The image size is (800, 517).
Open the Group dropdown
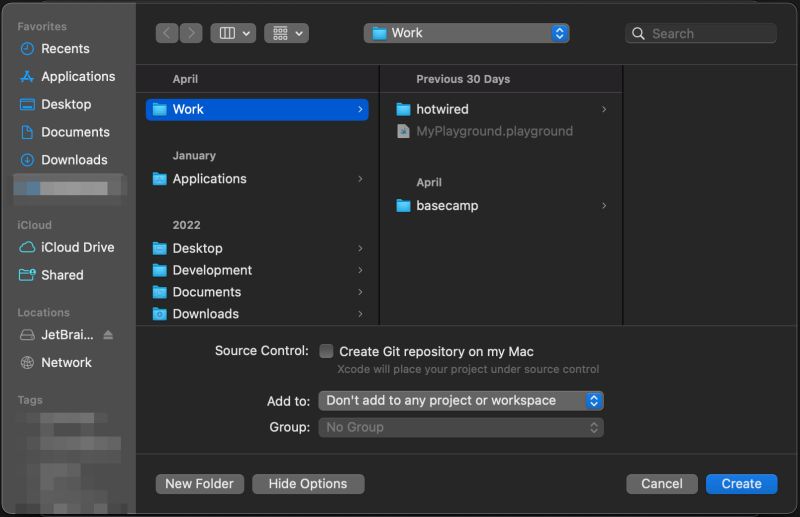(x=461, y=427)
